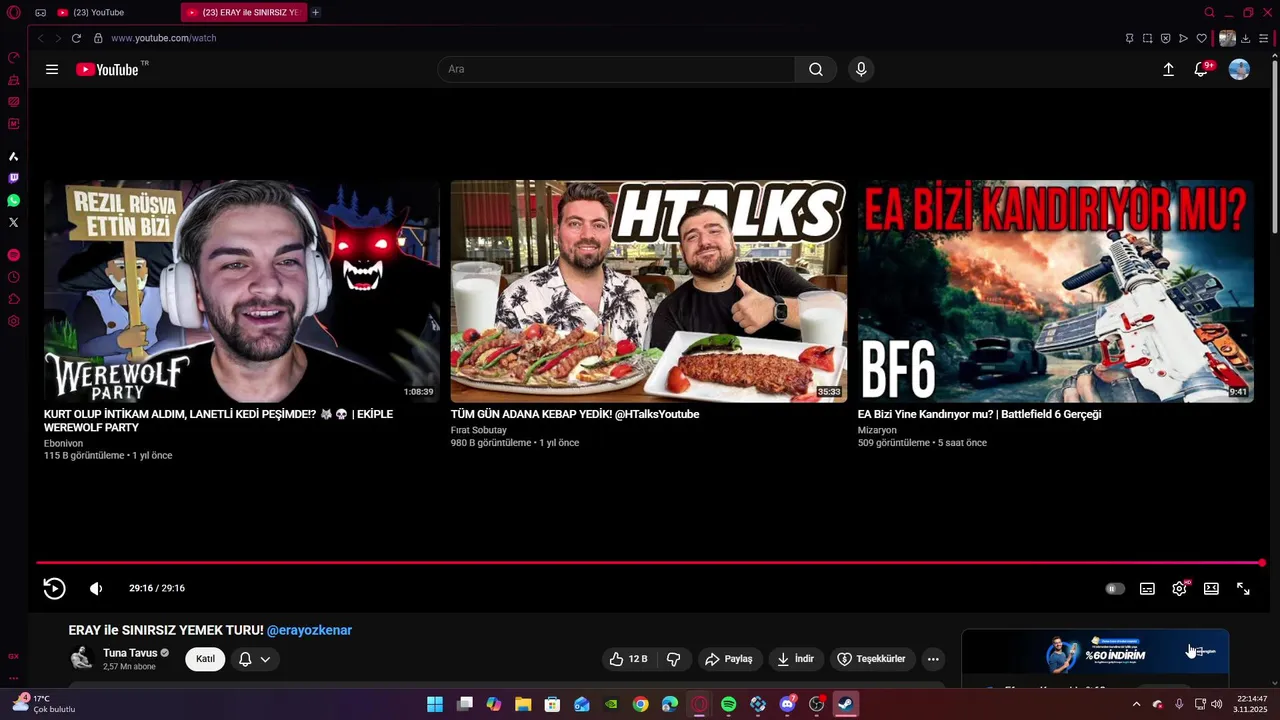Open Mizaryon channel name
1280x720 pixels.
pyautogui.click(x=877, y=430)
